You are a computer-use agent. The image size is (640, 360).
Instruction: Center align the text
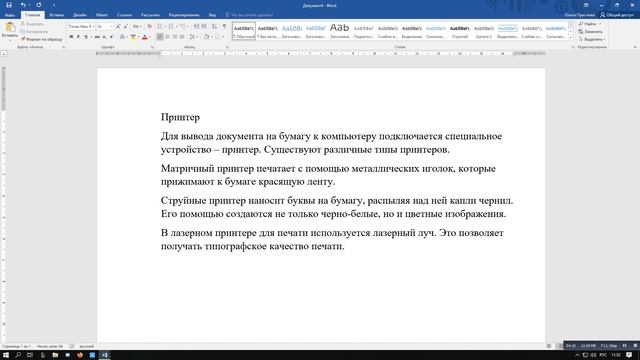167,37
